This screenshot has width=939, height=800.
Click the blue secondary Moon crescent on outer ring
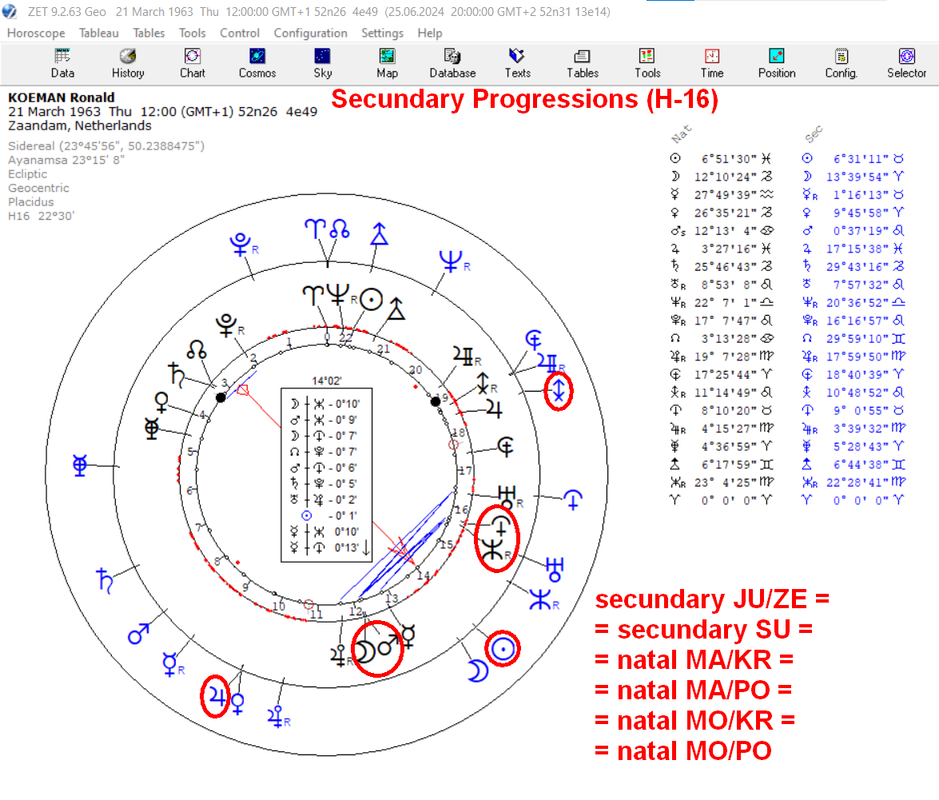click(477, 671)
